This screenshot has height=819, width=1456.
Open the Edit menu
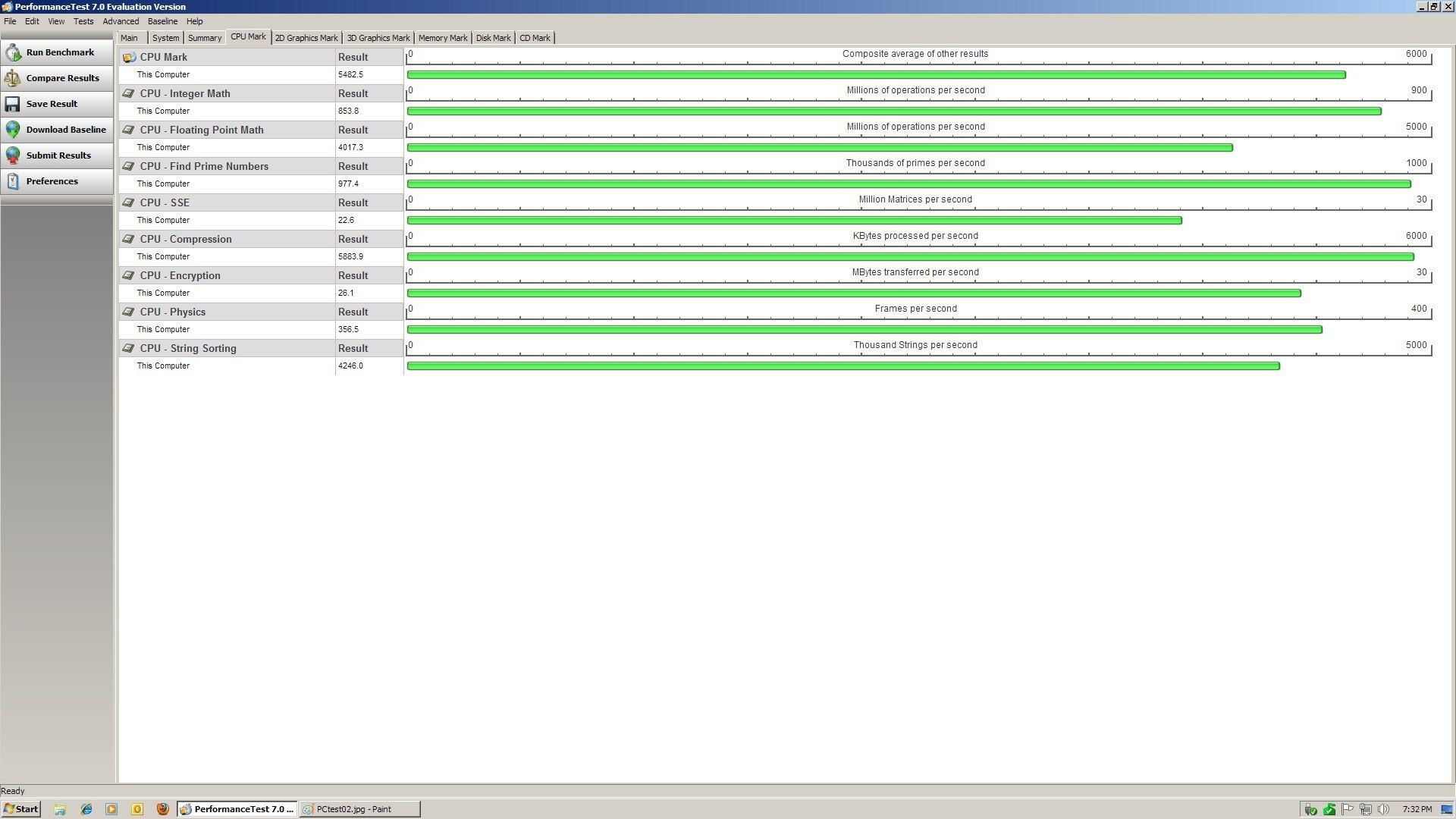coord(32,21)
